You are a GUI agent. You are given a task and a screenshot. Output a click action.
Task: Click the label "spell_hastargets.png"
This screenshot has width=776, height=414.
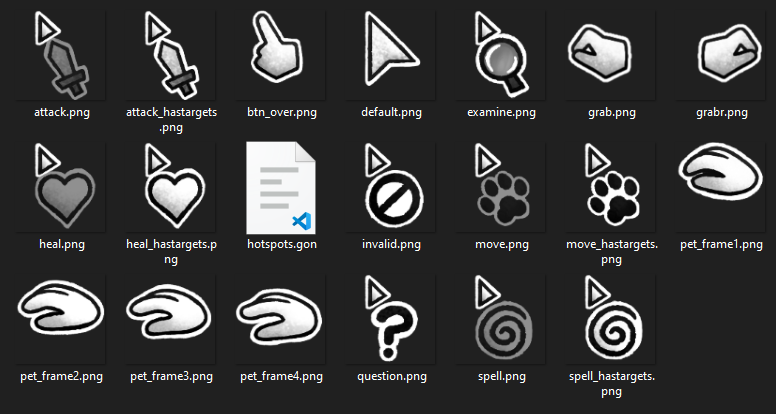pyautogui.click(x=611, y=384)
